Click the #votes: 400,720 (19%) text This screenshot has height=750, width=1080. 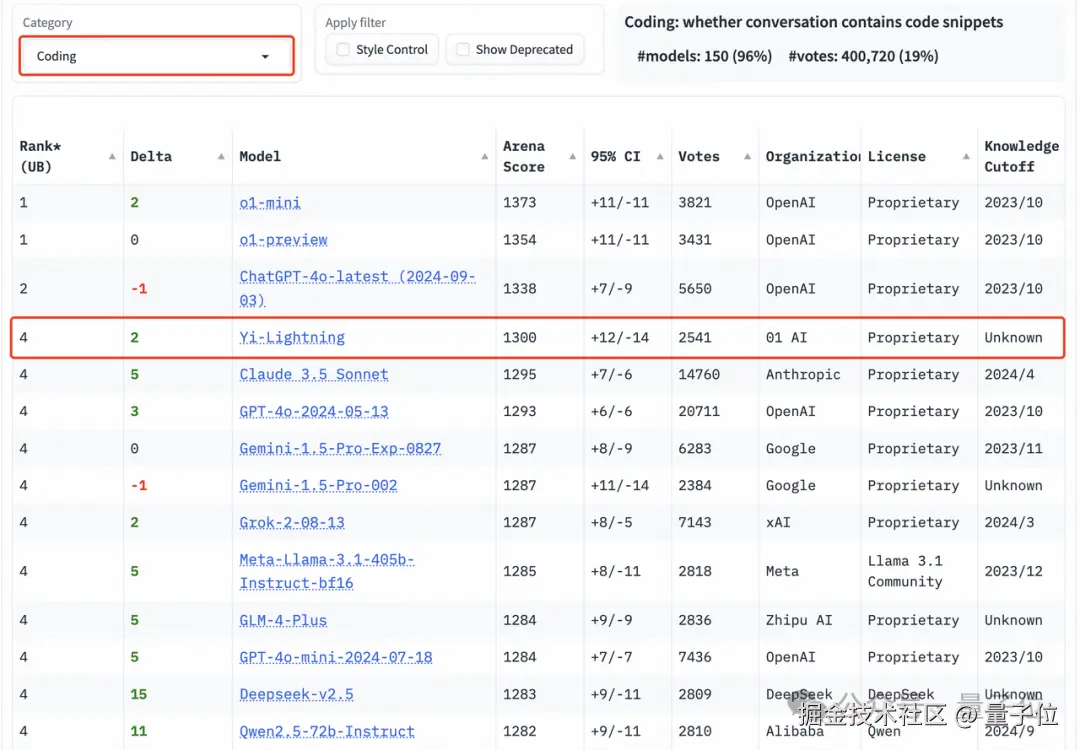[x=864, y=56]
